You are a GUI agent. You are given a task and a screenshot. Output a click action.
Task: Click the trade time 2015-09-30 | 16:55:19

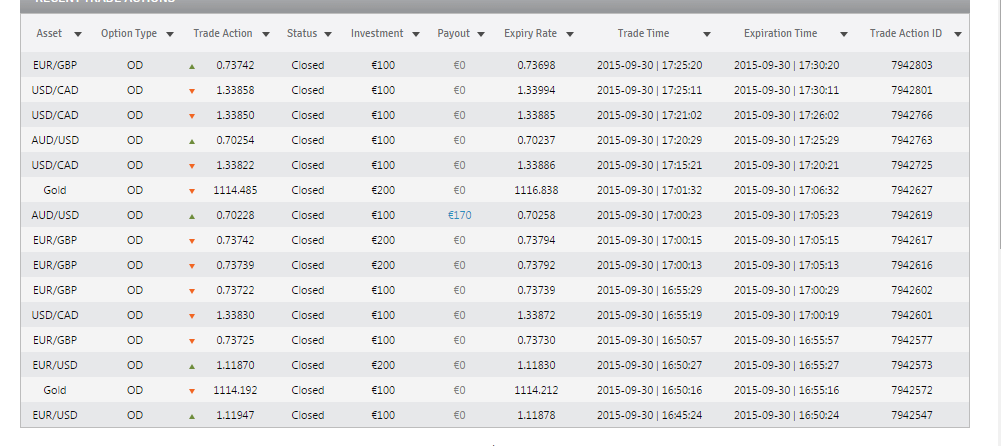(x=649, y=315)
